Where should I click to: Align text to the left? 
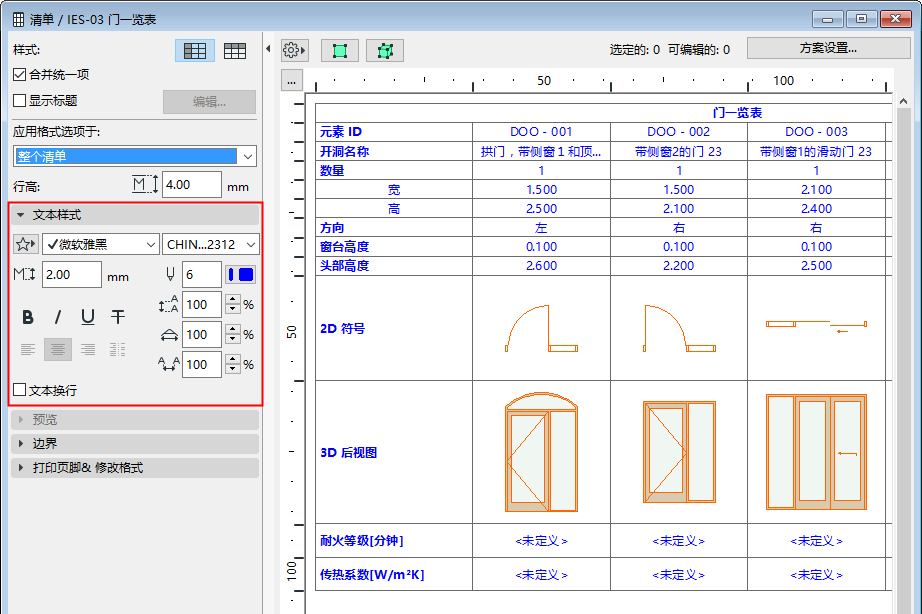coord(28,349)
